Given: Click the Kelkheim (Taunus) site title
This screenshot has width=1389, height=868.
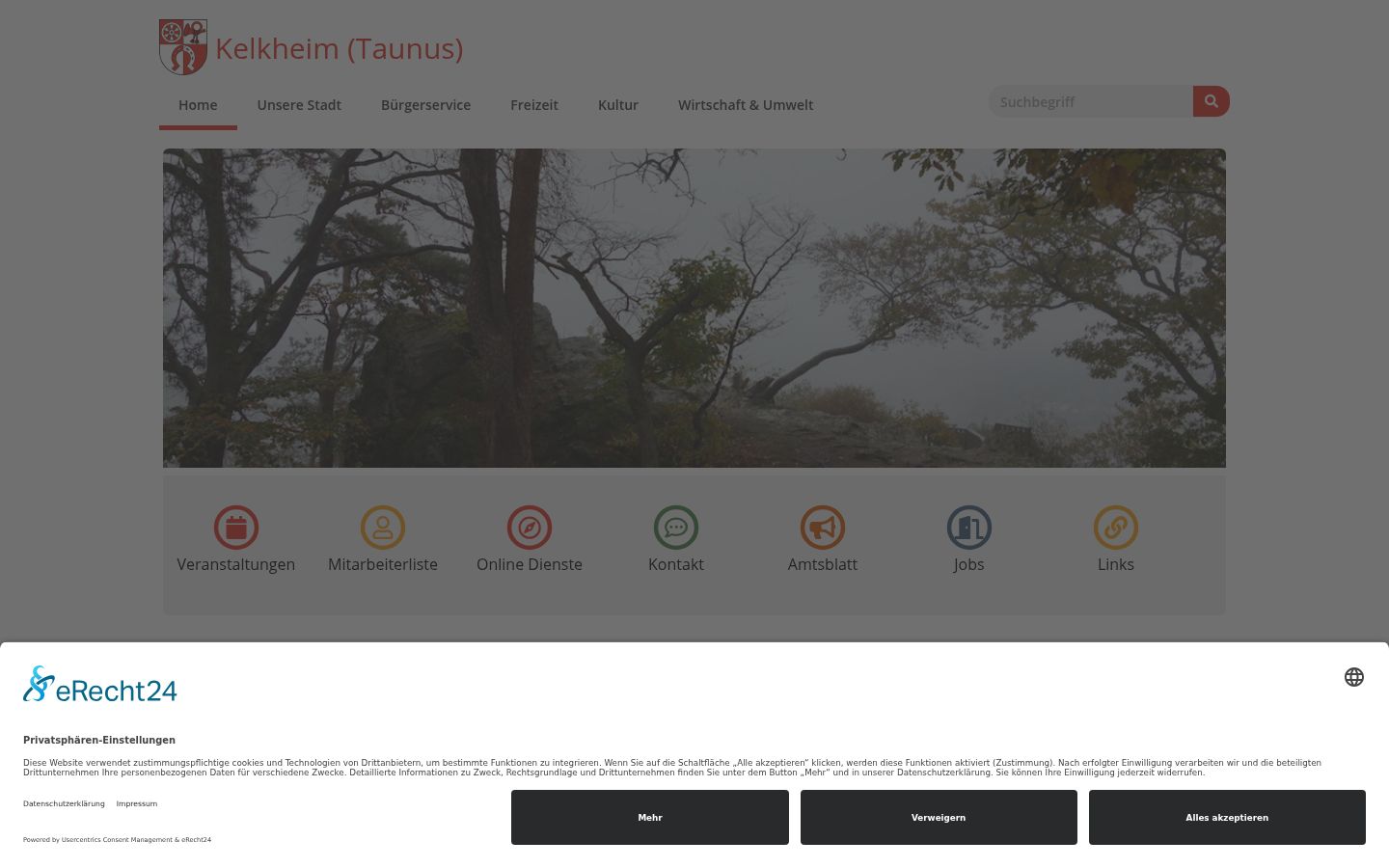Looking at the screenshot, I should click(x=340, y=48).
